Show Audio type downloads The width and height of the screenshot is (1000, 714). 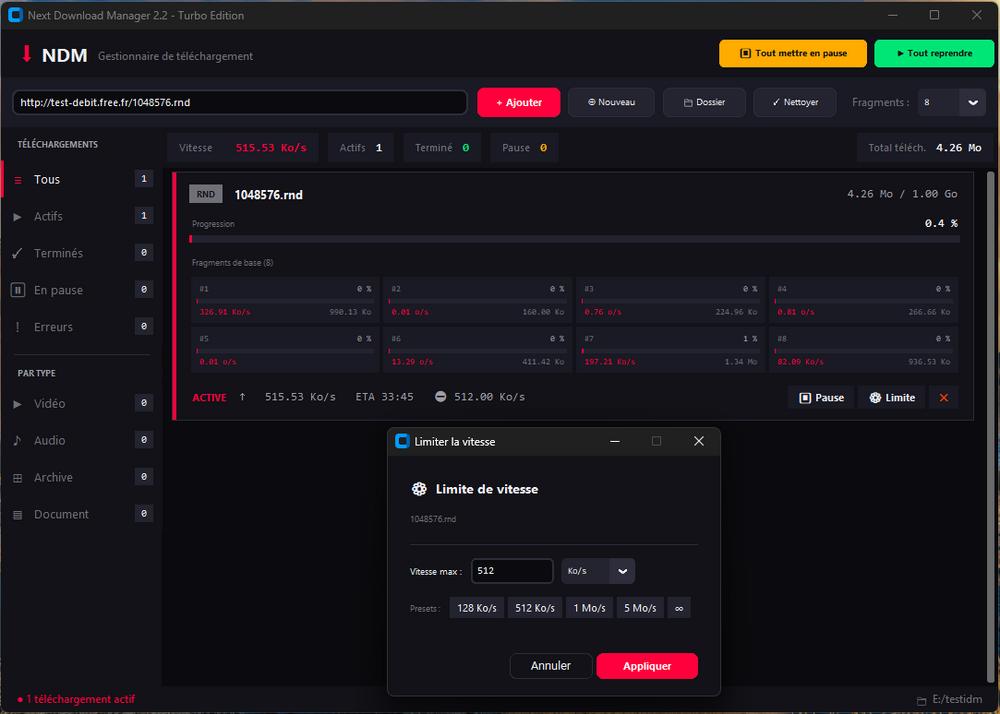[82, 441]
